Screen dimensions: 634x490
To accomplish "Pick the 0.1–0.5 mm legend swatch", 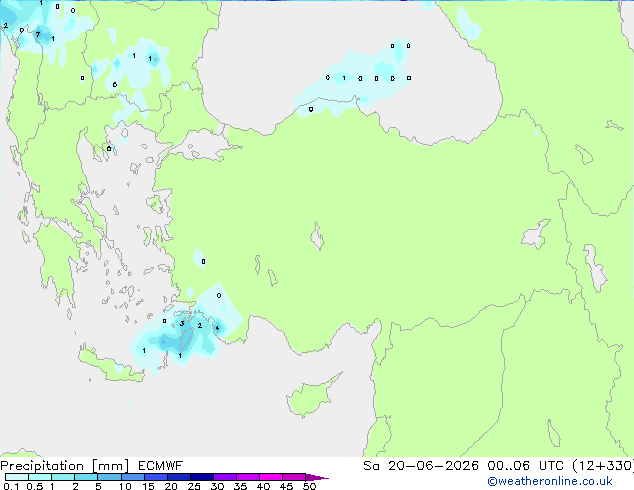I will coord(17,477).
